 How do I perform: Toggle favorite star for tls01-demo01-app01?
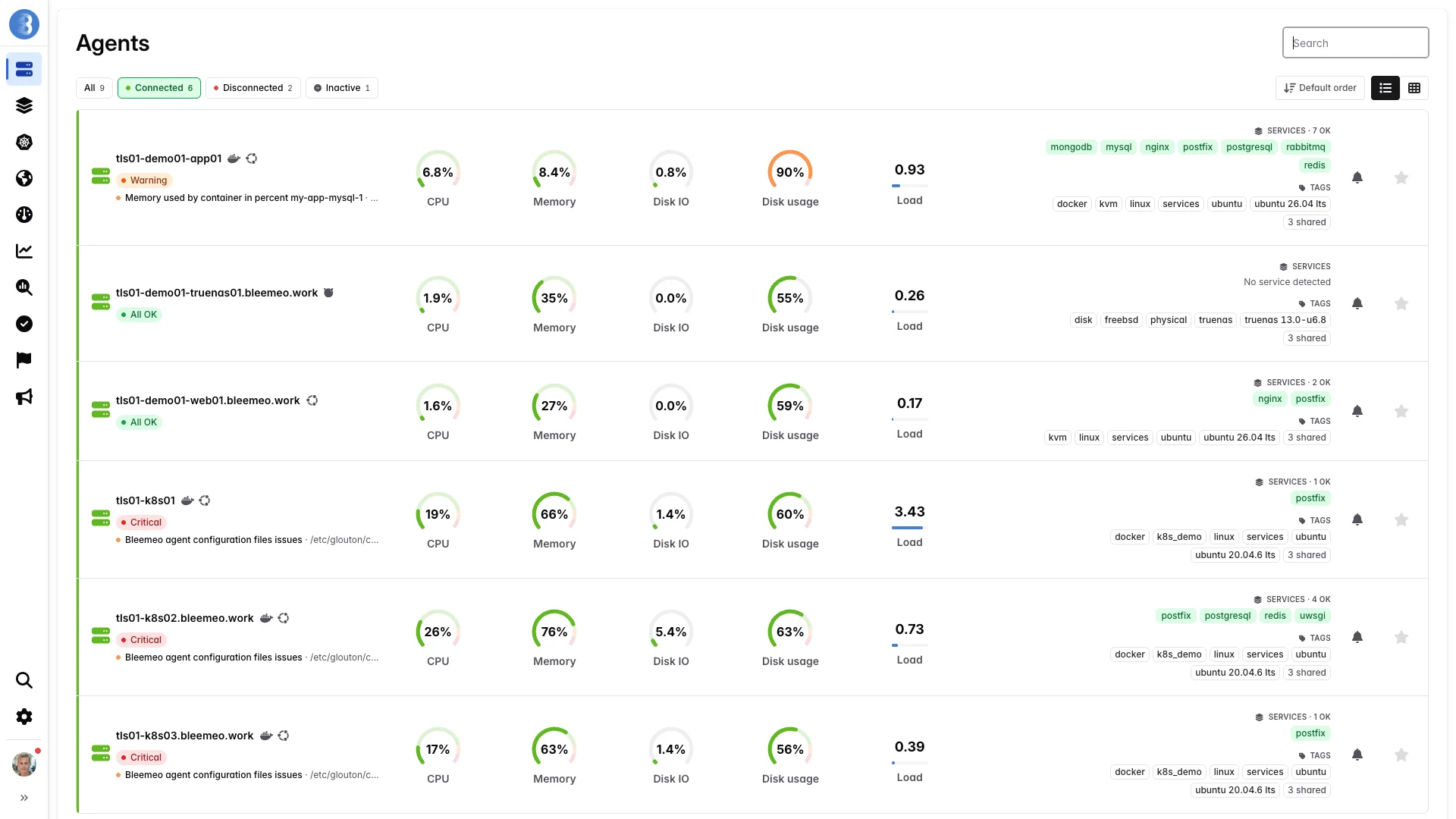[x=1401, y=177]
